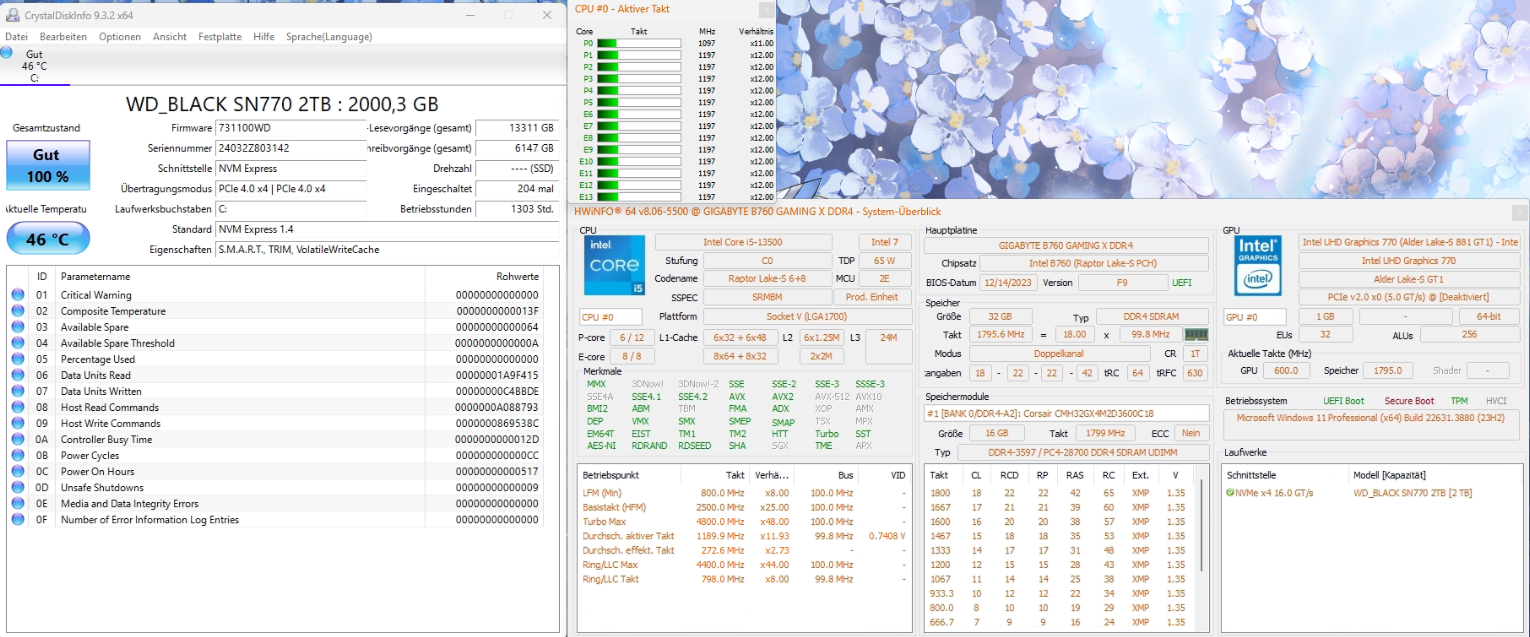Viewport: 1530px width, 637px height.
Task: Click the green memory module icon beside 99.8 MHz
Action: pos(1196,335)
